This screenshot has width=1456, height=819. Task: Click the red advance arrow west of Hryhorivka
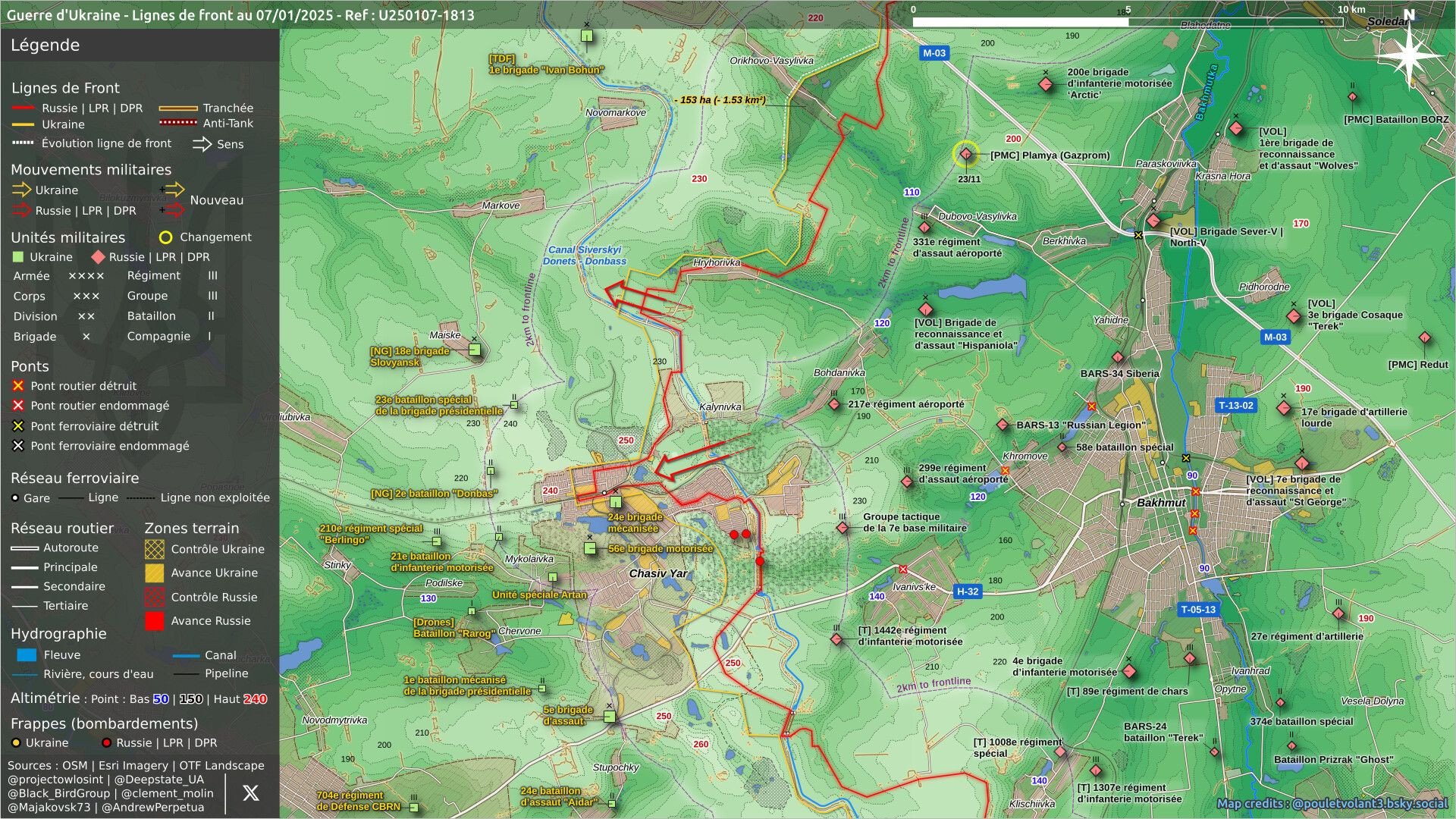pos(647,299)
